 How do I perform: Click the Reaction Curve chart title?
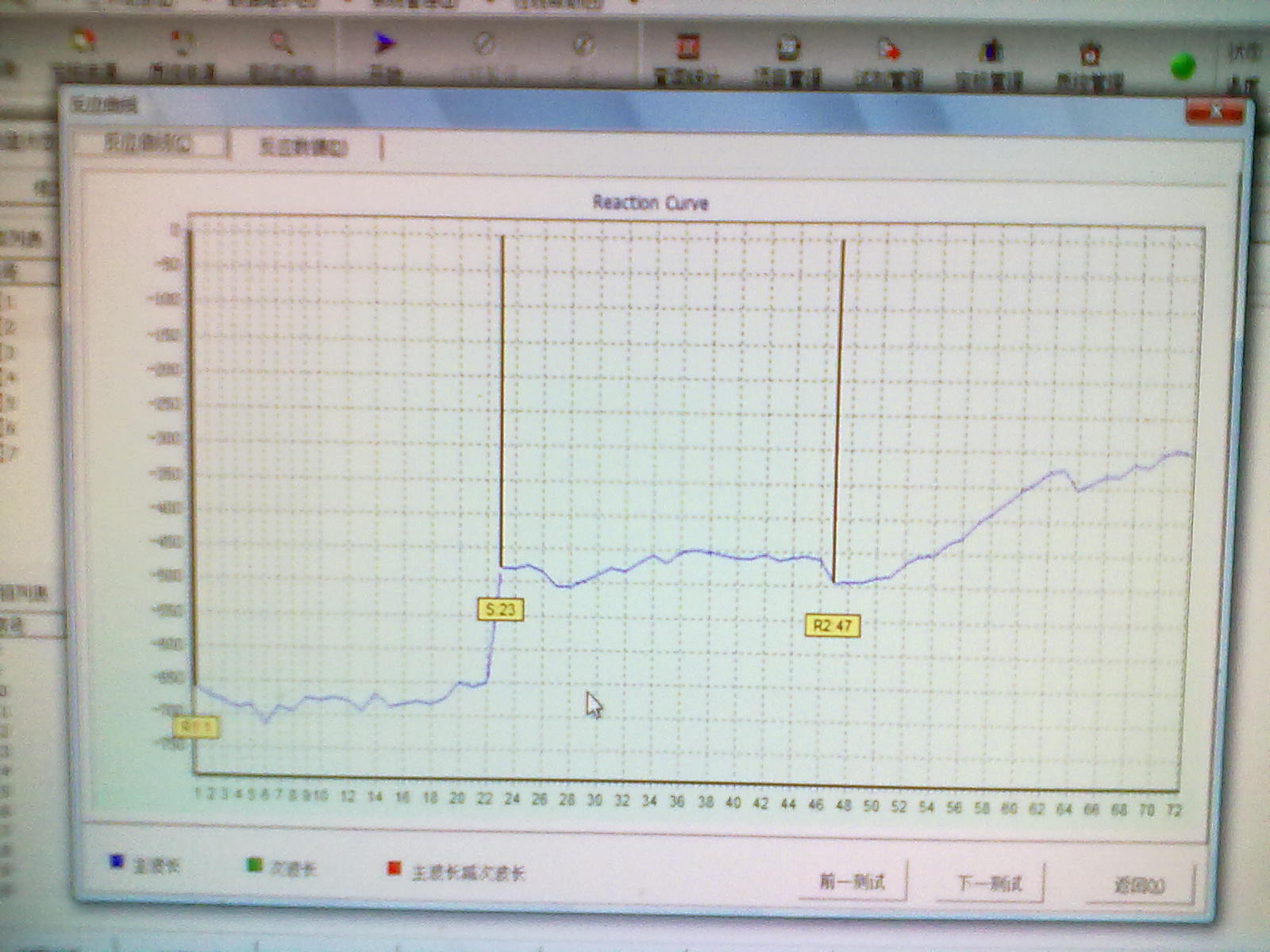(650, 202)
